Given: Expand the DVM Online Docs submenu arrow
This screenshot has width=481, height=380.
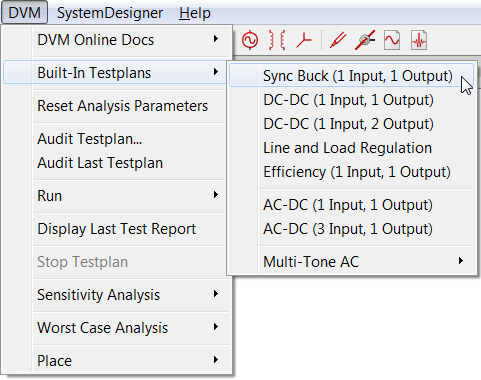Looking at the screenshot, I should click(216, 39).
